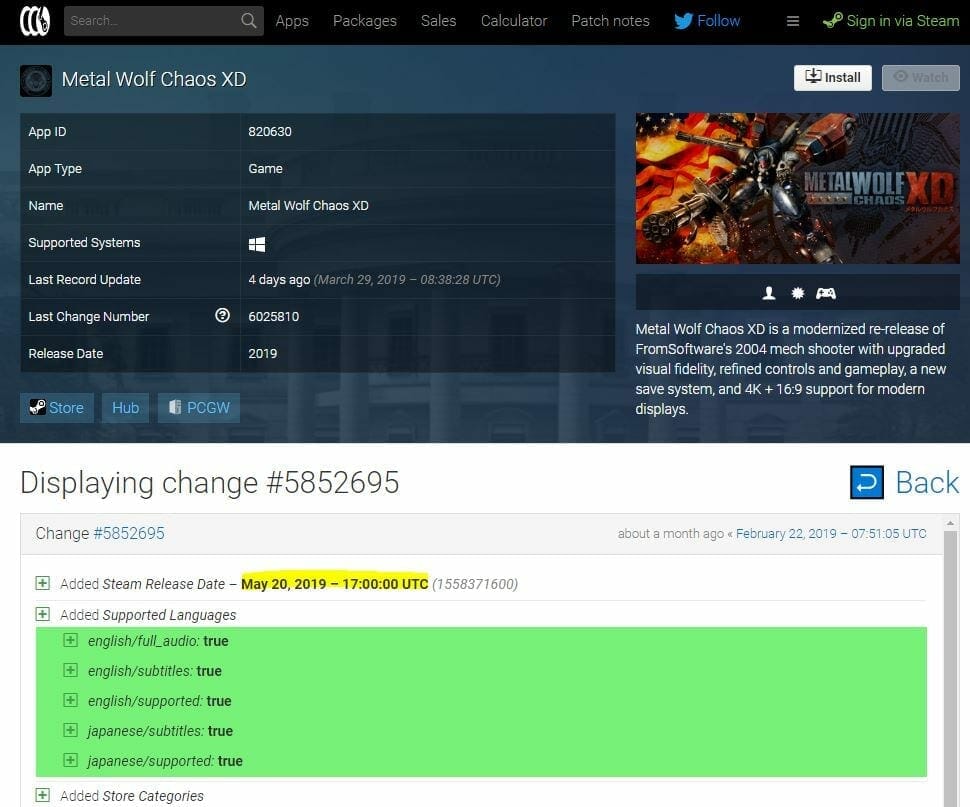
Task: Click the game controller icon
Action: click(826, 293)
